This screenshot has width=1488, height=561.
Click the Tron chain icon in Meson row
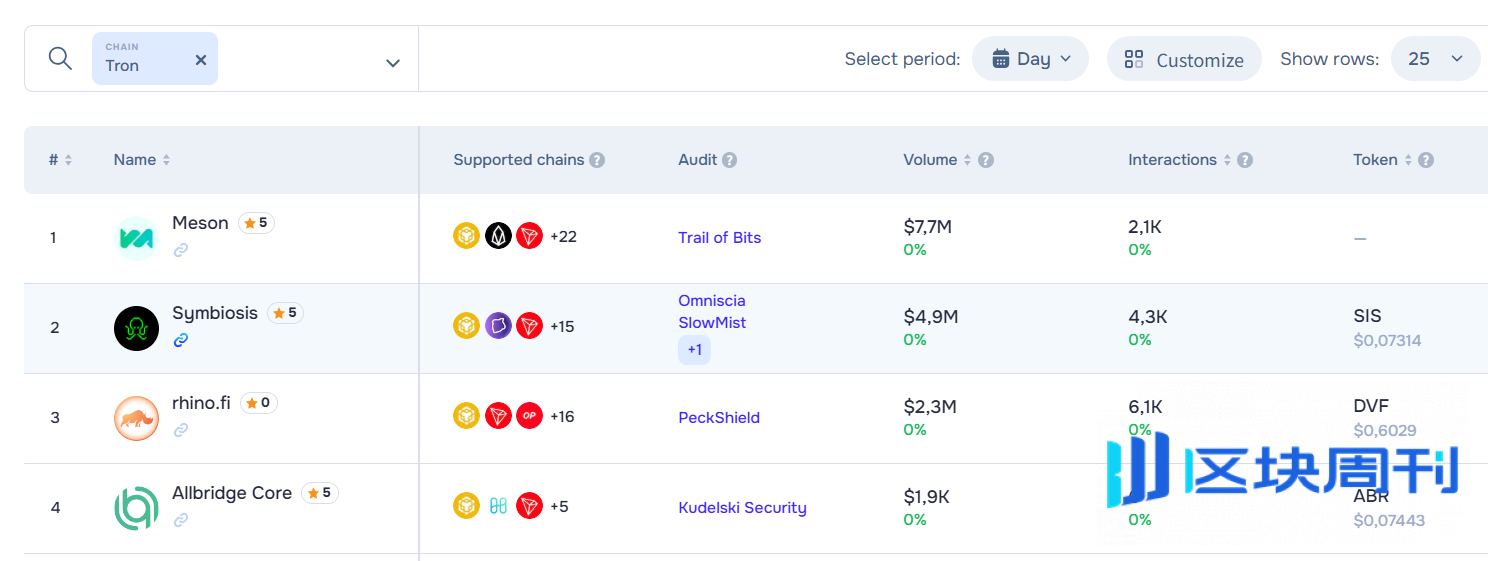click(529, 236)
